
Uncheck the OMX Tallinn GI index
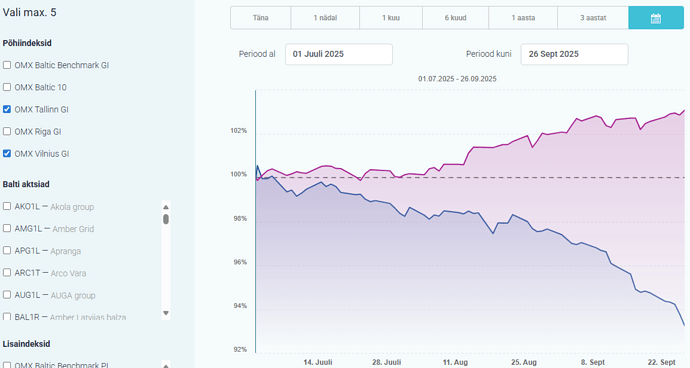pos(7,109)
